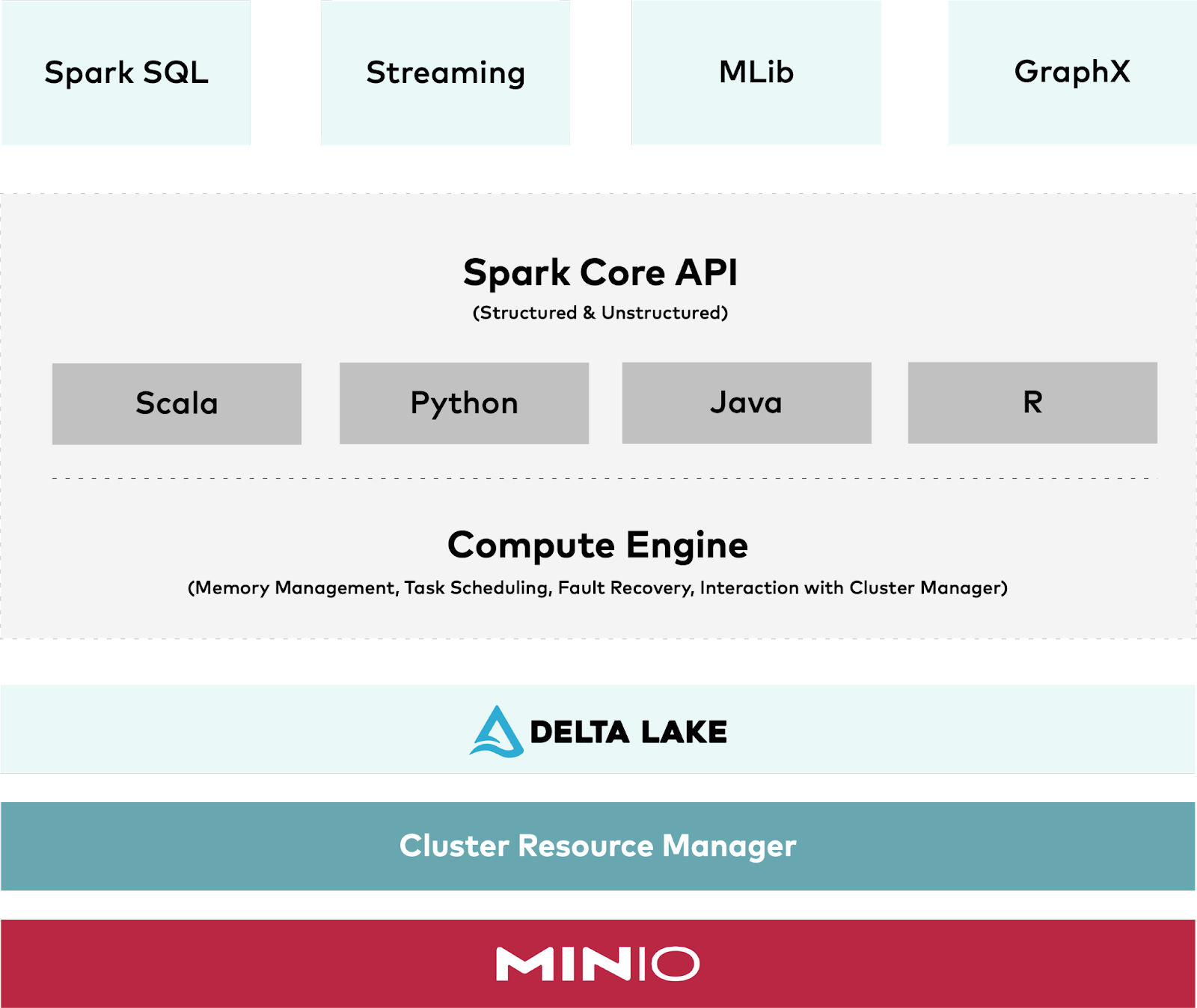The height and width of the screenshot is (1008, 1197).
Task: Open the GraphX box
Action: pos(1071,73)
